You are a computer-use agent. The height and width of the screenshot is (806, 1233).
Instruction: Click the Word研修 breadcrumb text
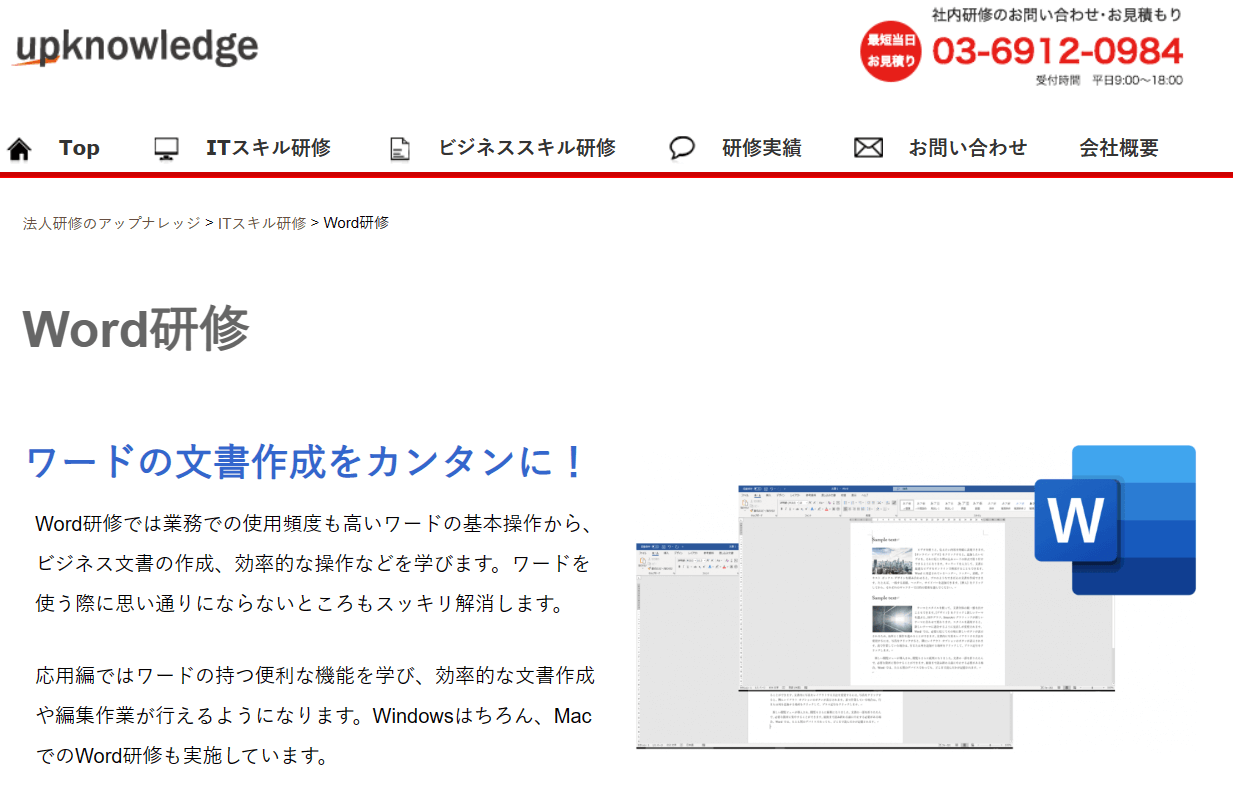coord(356,223)
